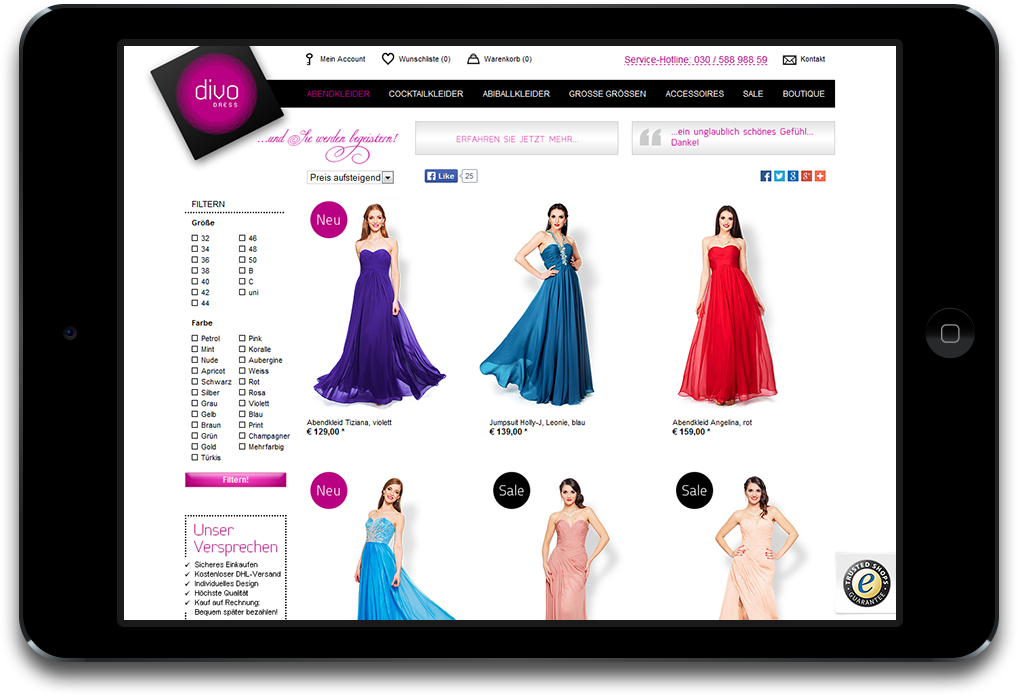This screenshot has height=696, width=1018.
Task: Click the Erfahren Sie jetzt mehr banner
Action: pos(516,139)
